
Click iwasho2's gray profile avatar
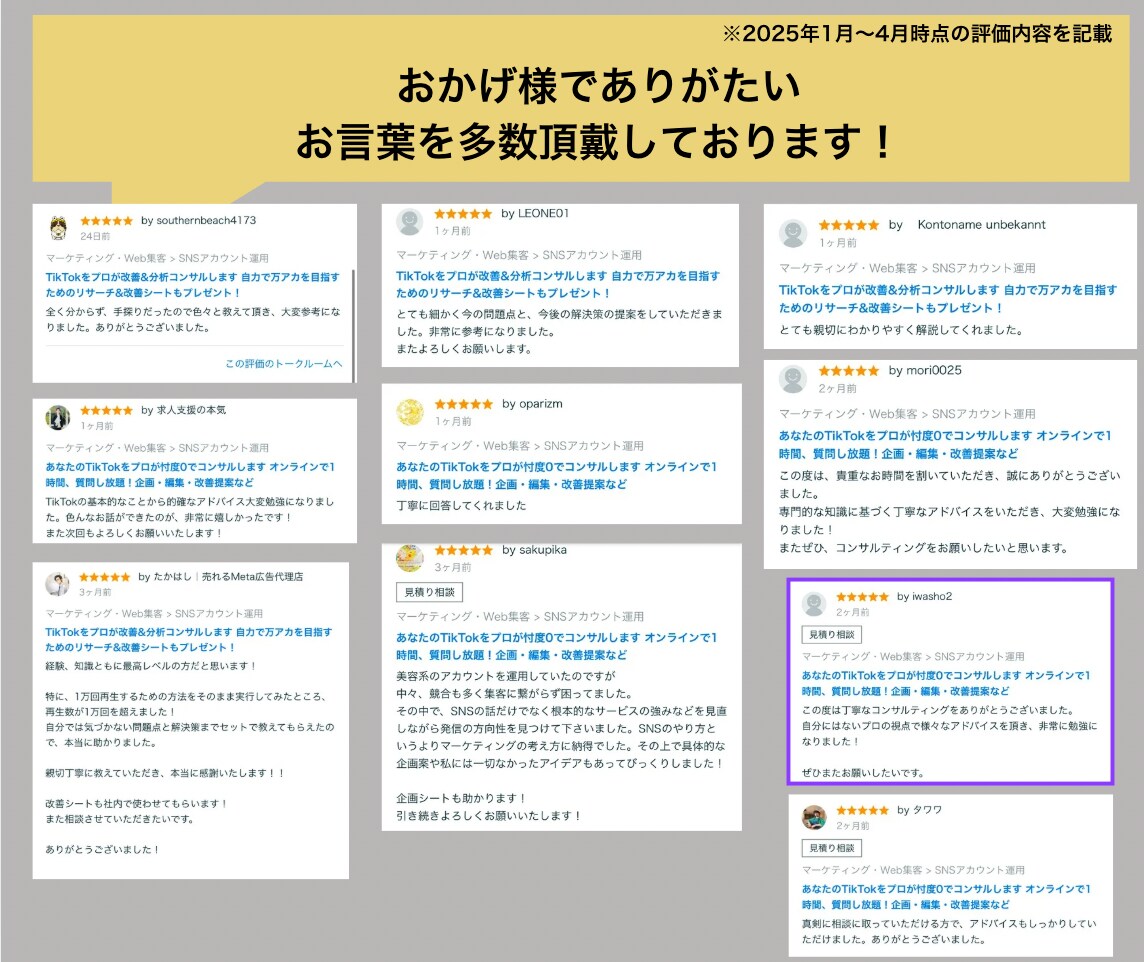pos(813,604)
